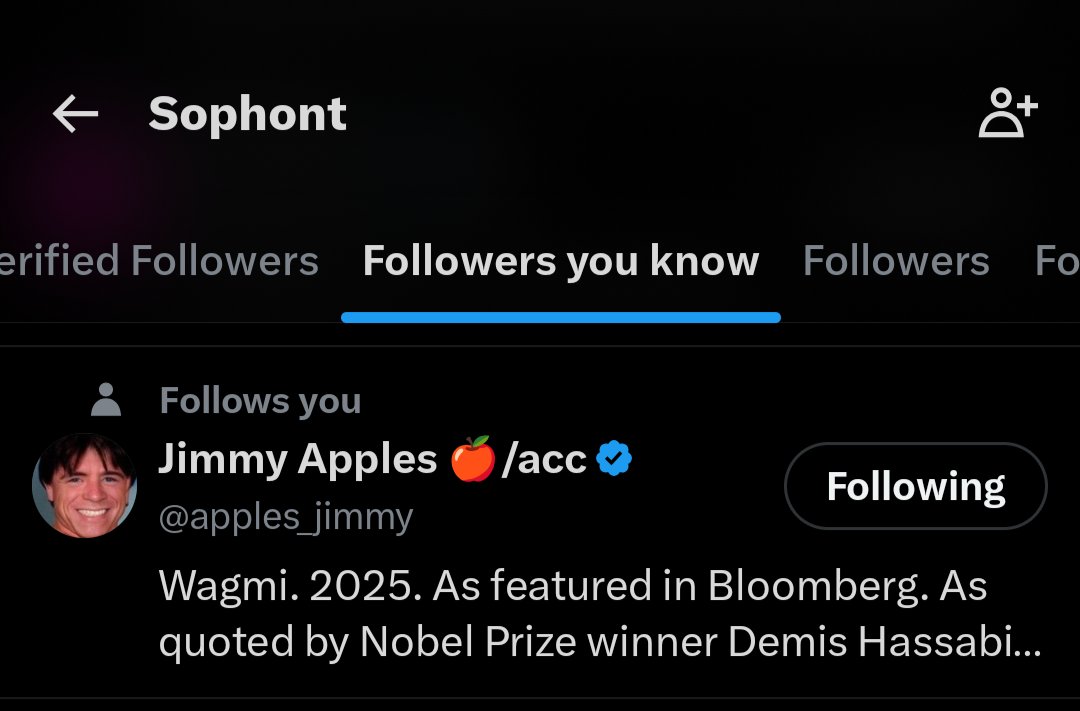Image resolution: width=1080 pixels, height=711 pixels.
Task: Click the Jimmy Apples display name
Action: pyautogui.click(x=298, y=458)
